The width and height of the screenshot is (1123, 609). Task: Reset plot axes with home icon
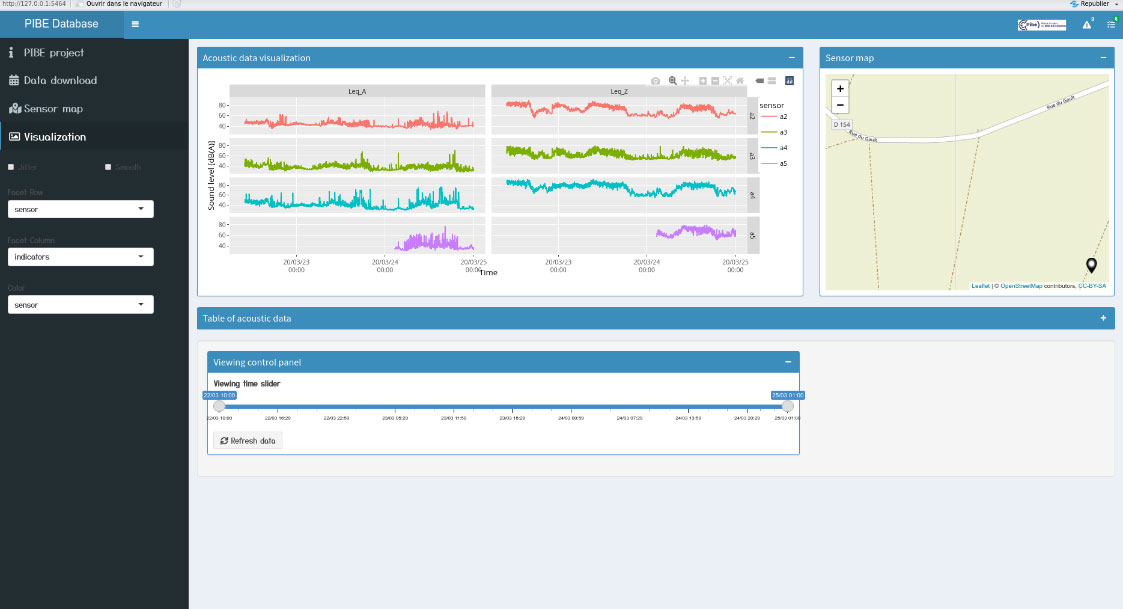coord(739,80)
